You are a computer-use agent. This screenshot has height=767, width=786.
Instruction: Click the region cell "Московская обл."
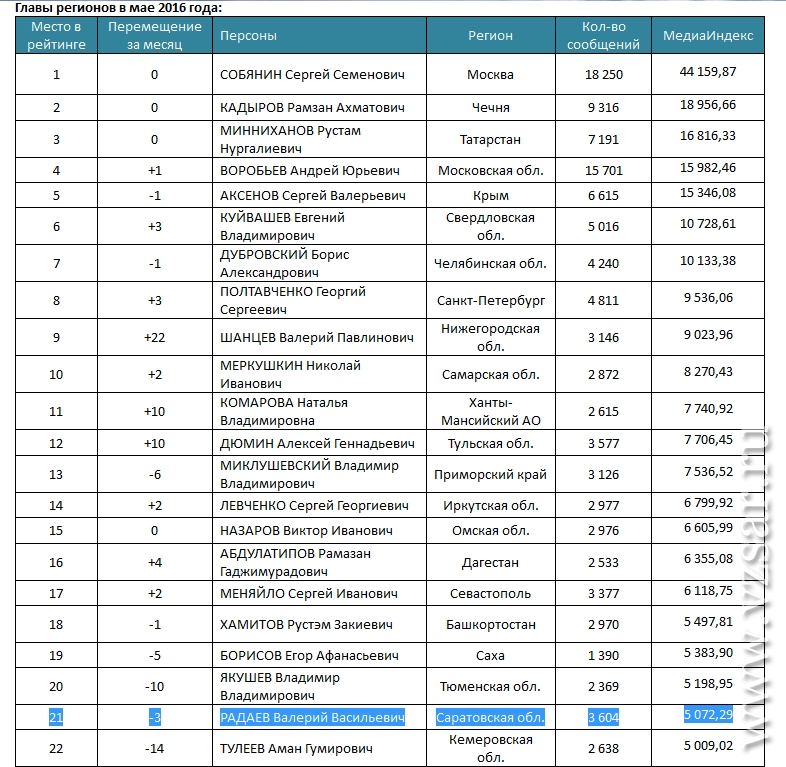coord(491,171)
